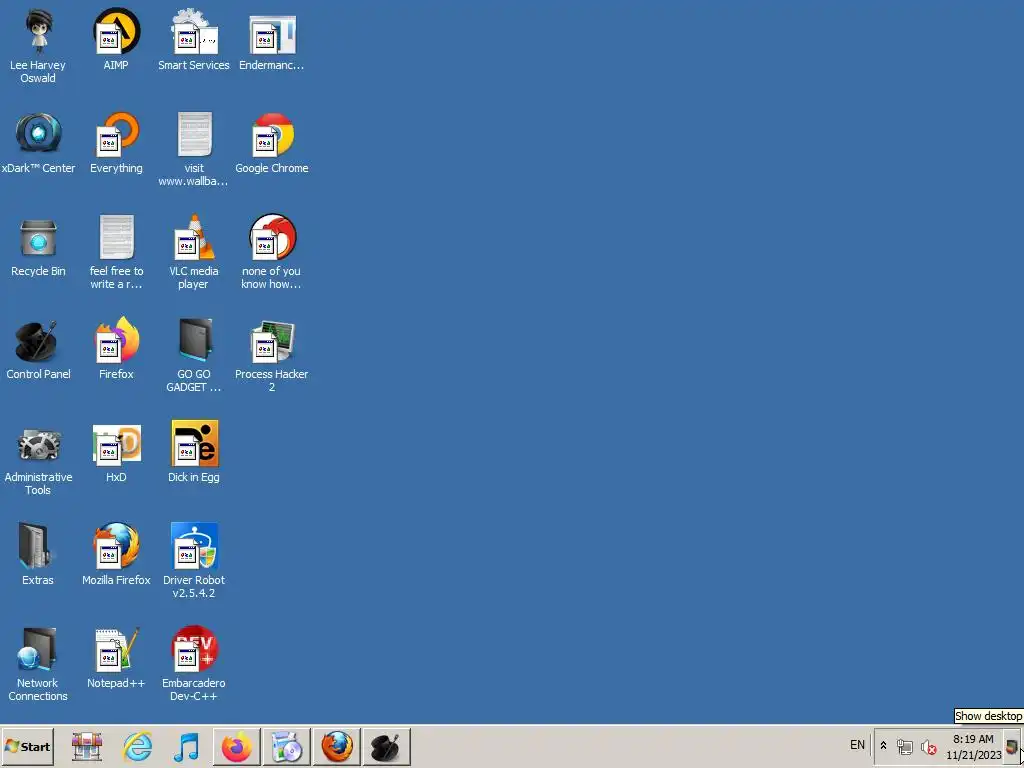Open Driver Robot v2.5.4.2 shortcut
Screen dimensions: 1024x768
tap(194, 562)
